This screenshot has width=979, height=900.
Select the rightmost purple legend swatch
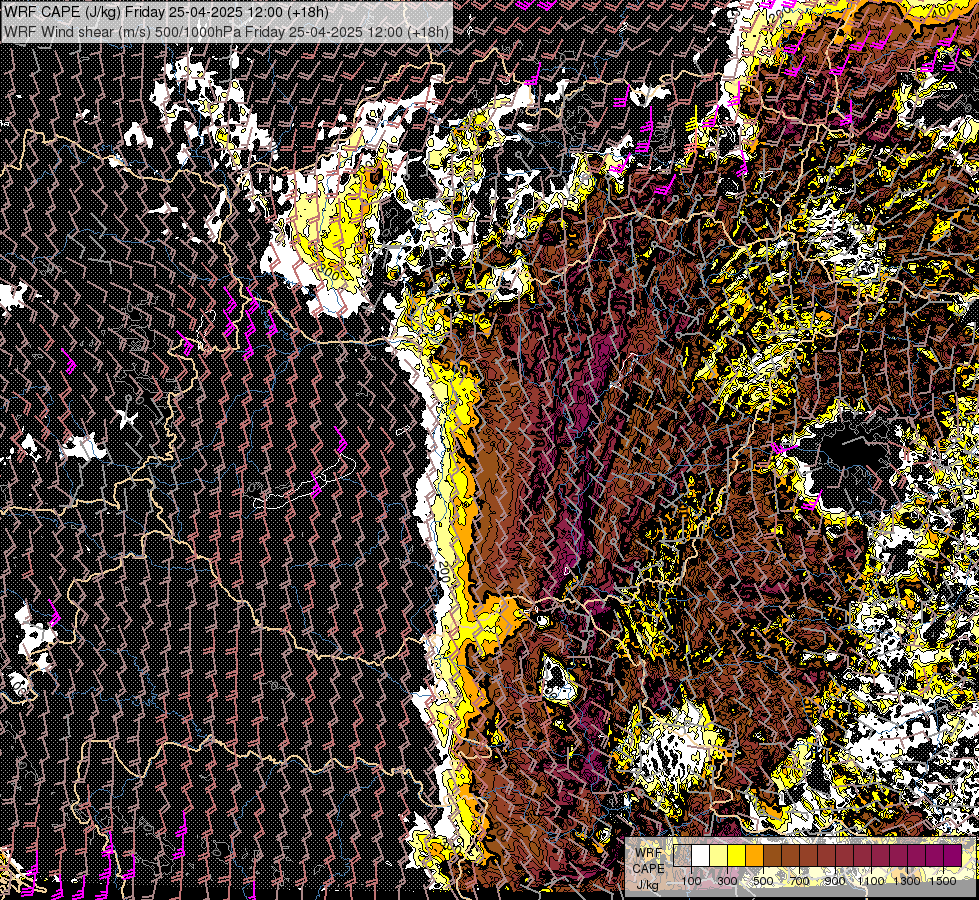953,855
